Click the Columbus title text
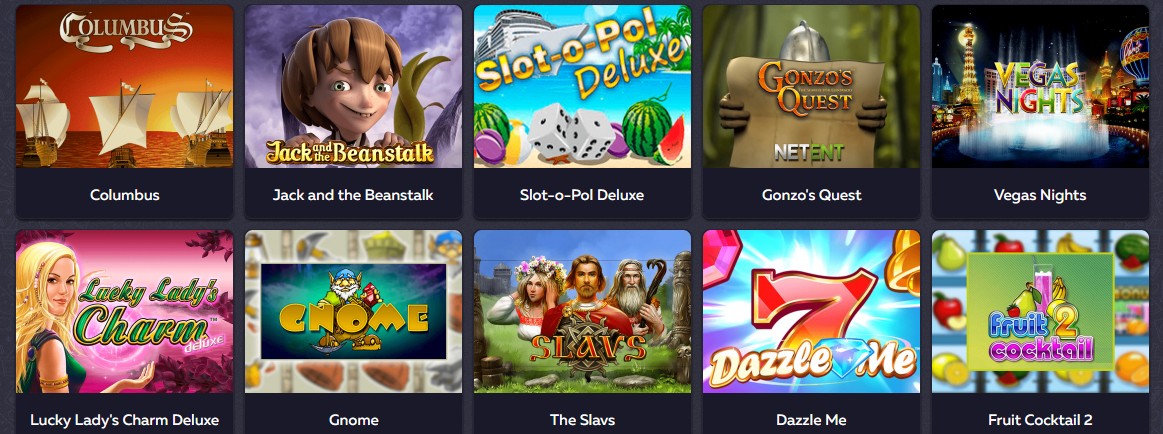The width and height of the screenshot is (1163, 434). point(125,195)
